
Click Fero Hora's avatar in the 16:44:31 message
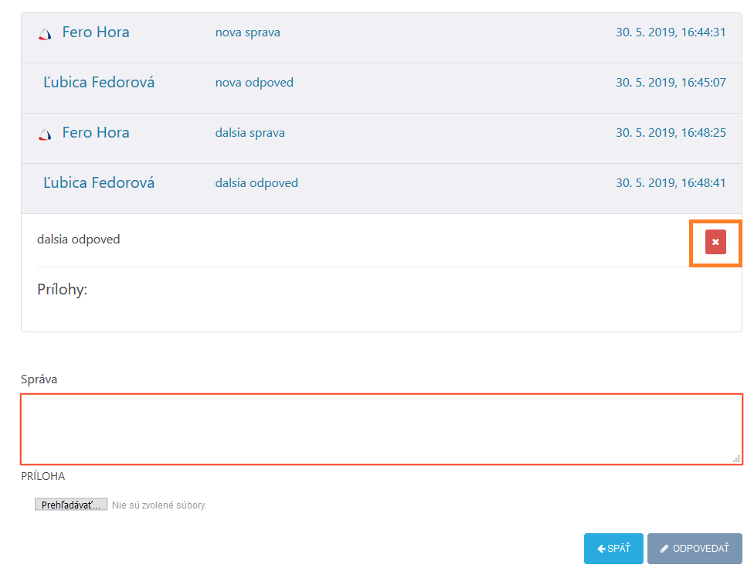point(44,34)
